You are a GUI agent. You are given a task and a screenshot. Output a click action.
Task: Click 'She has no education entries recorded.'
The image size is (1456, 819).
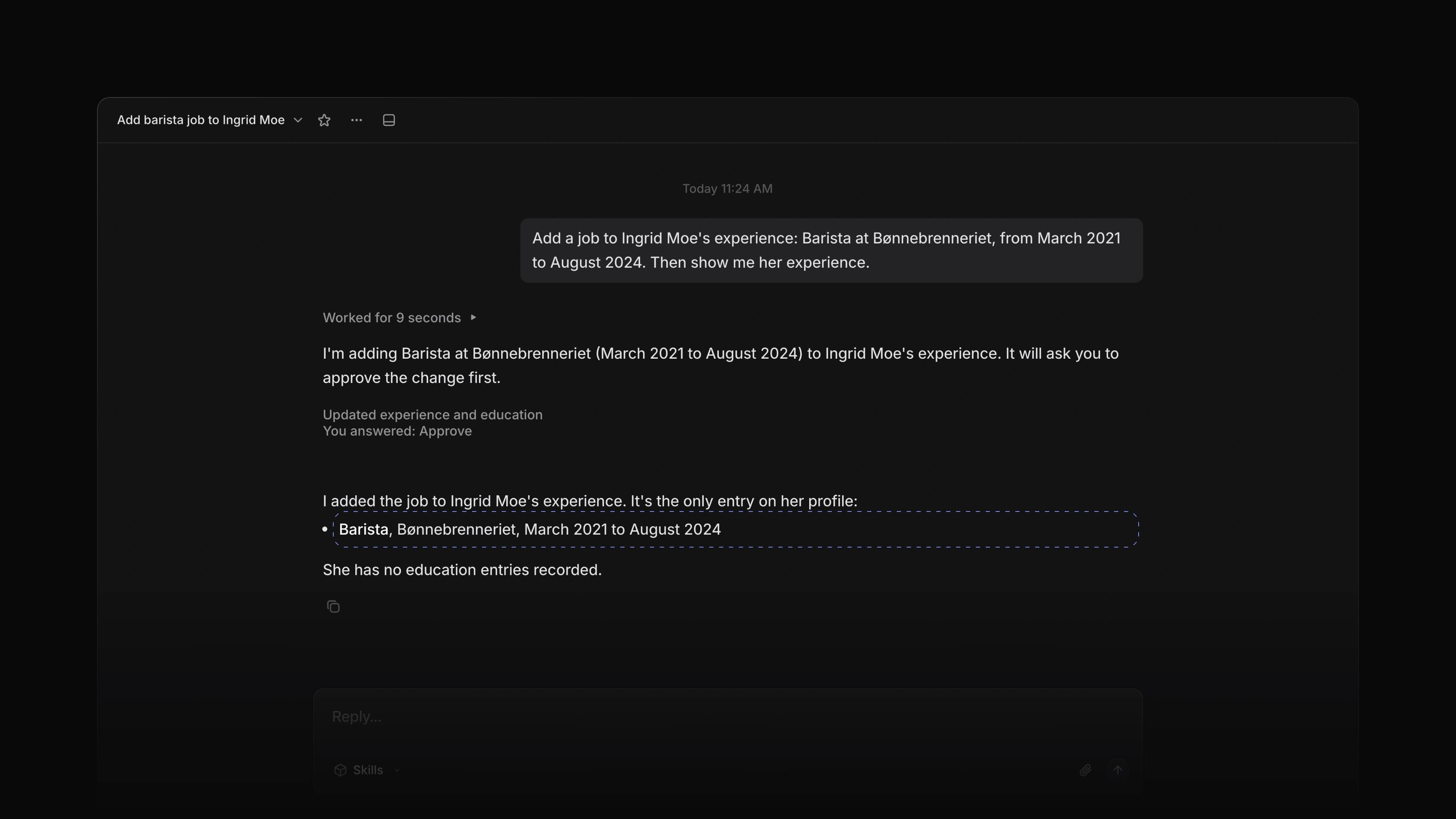pos(462,570)
